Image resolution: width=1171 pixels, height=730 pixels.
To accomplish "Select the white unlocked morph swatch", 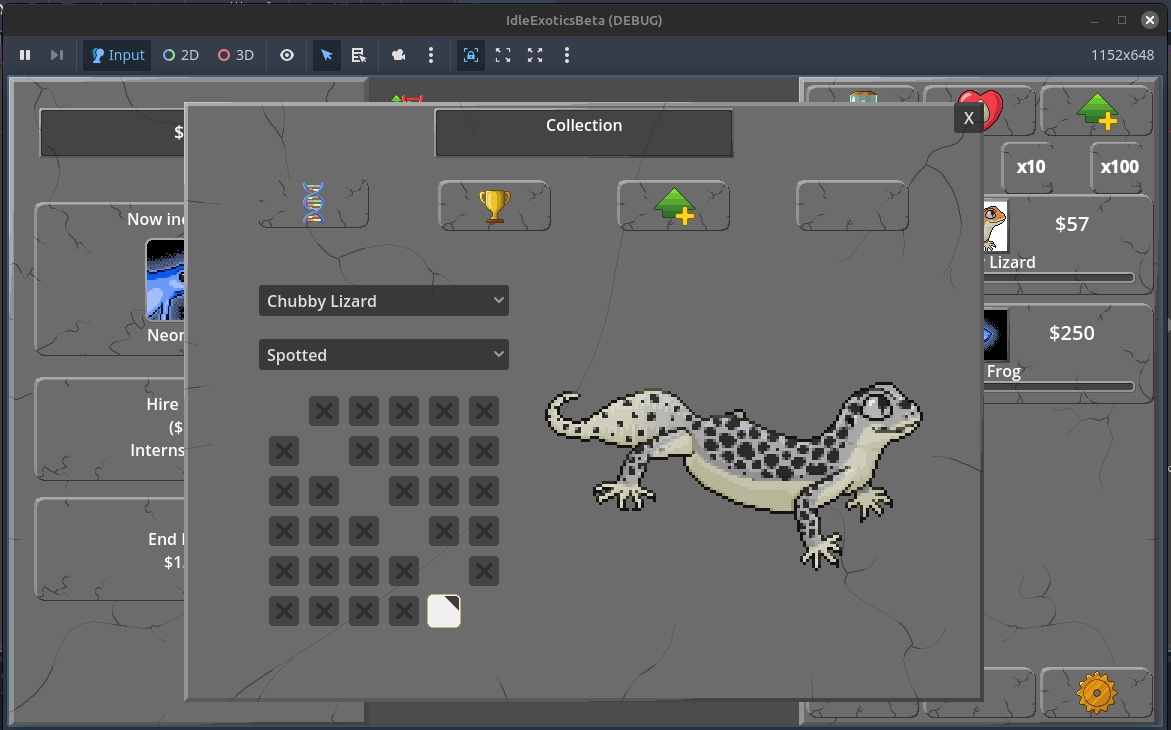I will pyautogui.click(x=444, y=611).
